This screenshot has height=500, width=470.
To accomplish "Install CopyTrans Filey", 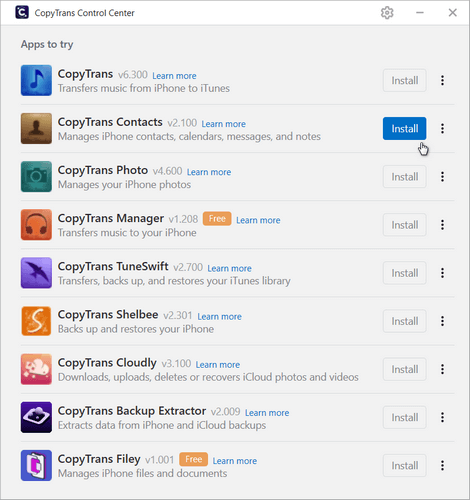I will 404,465.
